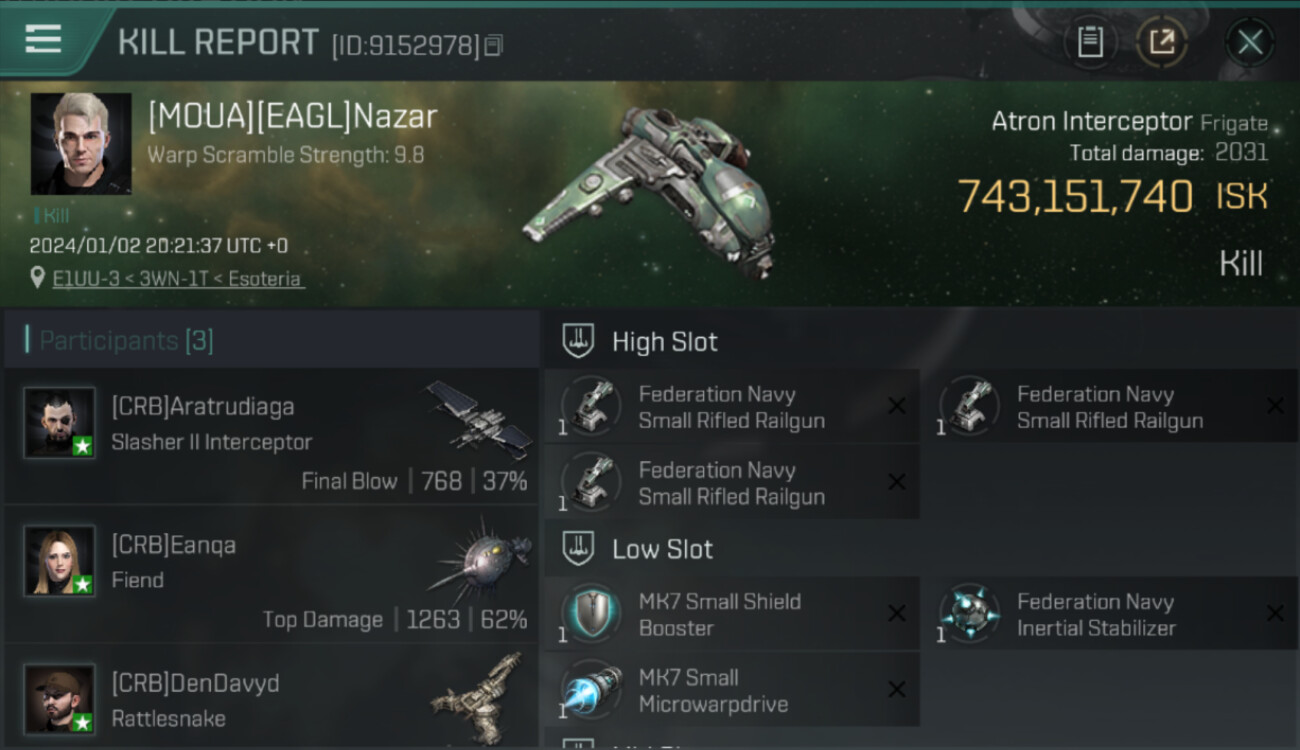Click the High Slot section header icon
Screen dimensions: 1300x750
[578, 341]
